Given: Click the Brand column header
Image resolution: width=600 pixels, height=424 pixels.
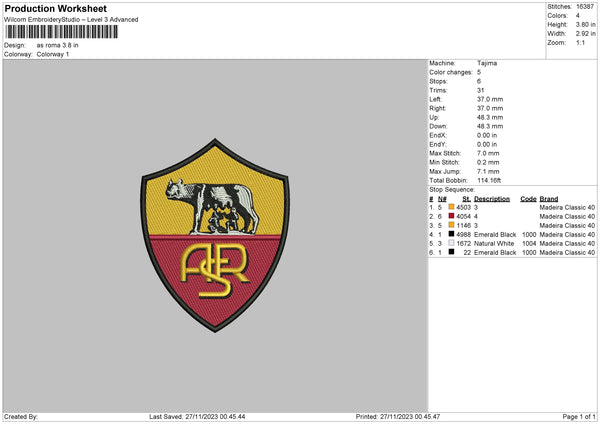Looking at the screenshot, I should [549, 199].
